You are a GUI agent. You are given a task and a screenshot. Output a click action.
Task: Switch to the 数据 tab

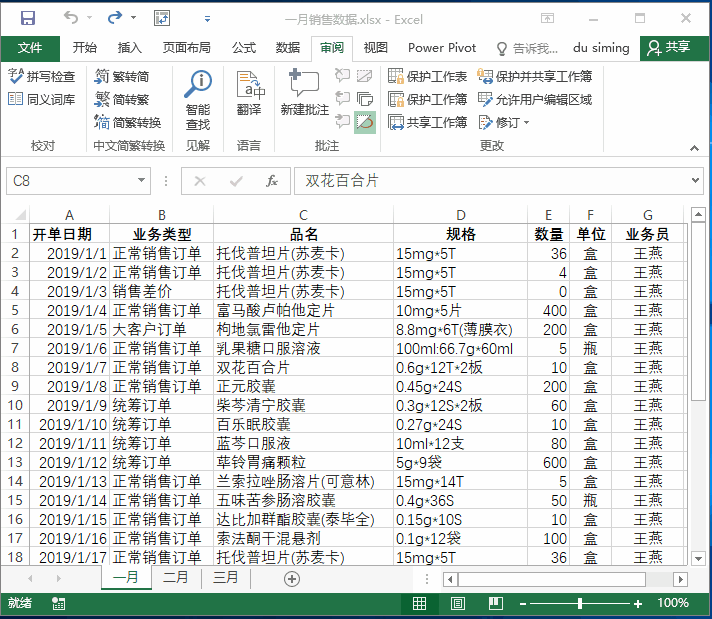coord(288,48)
